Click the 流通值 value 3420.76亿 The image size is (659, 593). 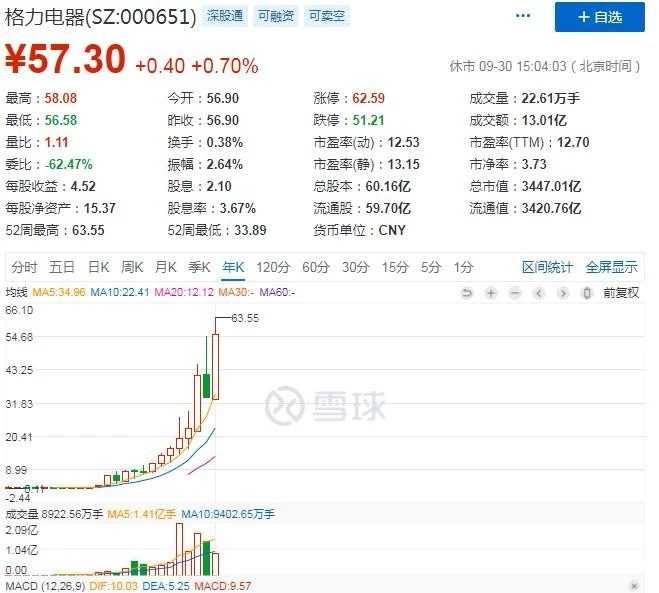point(551,208)
